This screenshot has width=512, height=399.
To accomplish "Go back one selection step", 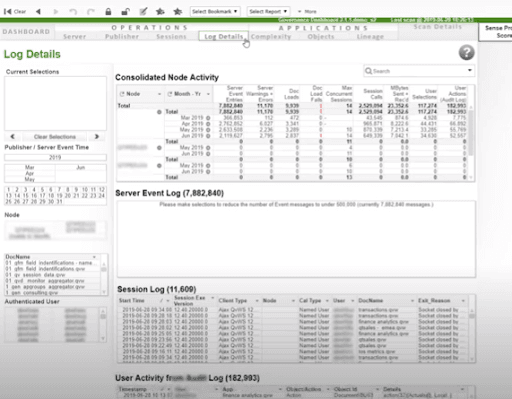I will click(38, 12).
